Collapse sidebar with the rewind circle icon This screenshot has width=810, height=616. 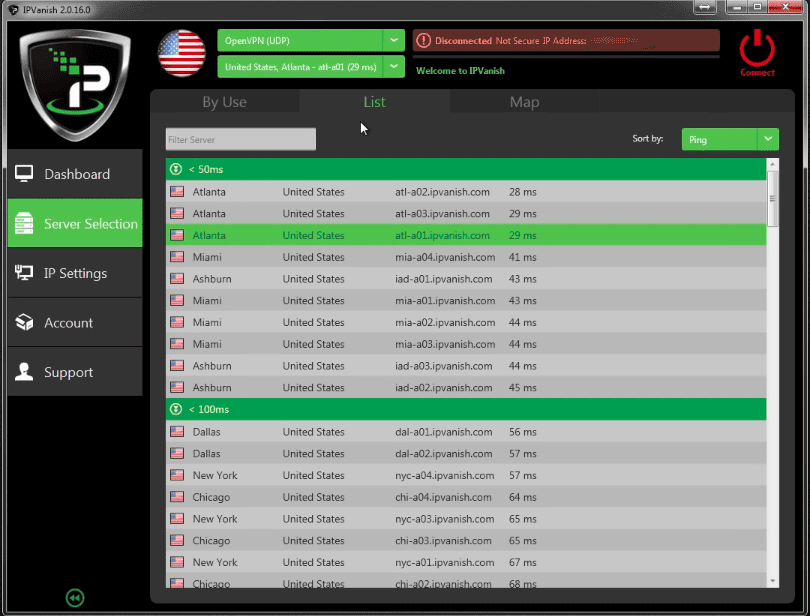pos(75,598)
